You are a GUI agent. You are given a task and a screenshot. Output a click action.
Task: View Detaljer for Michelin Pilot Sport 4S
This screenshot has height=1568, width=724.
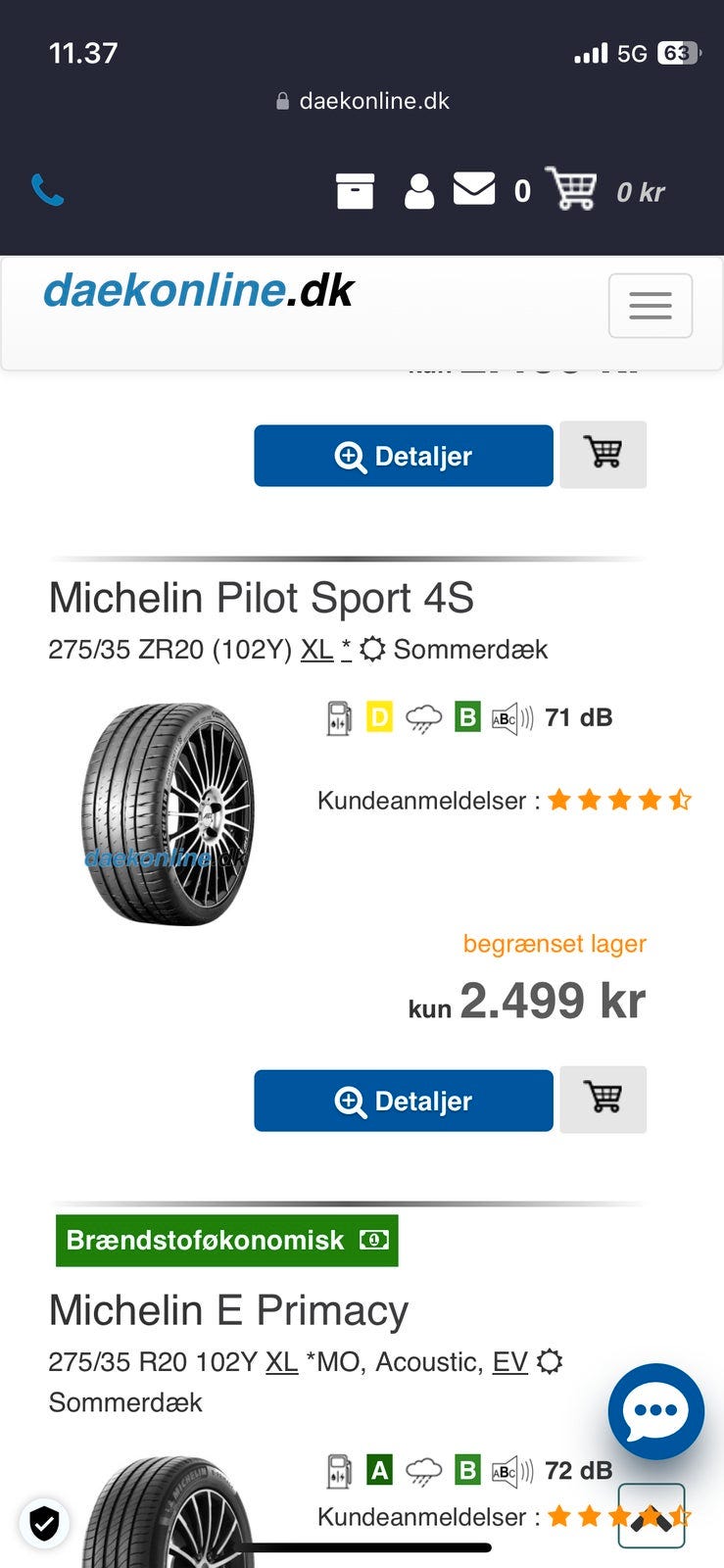tap(404, 1101)
